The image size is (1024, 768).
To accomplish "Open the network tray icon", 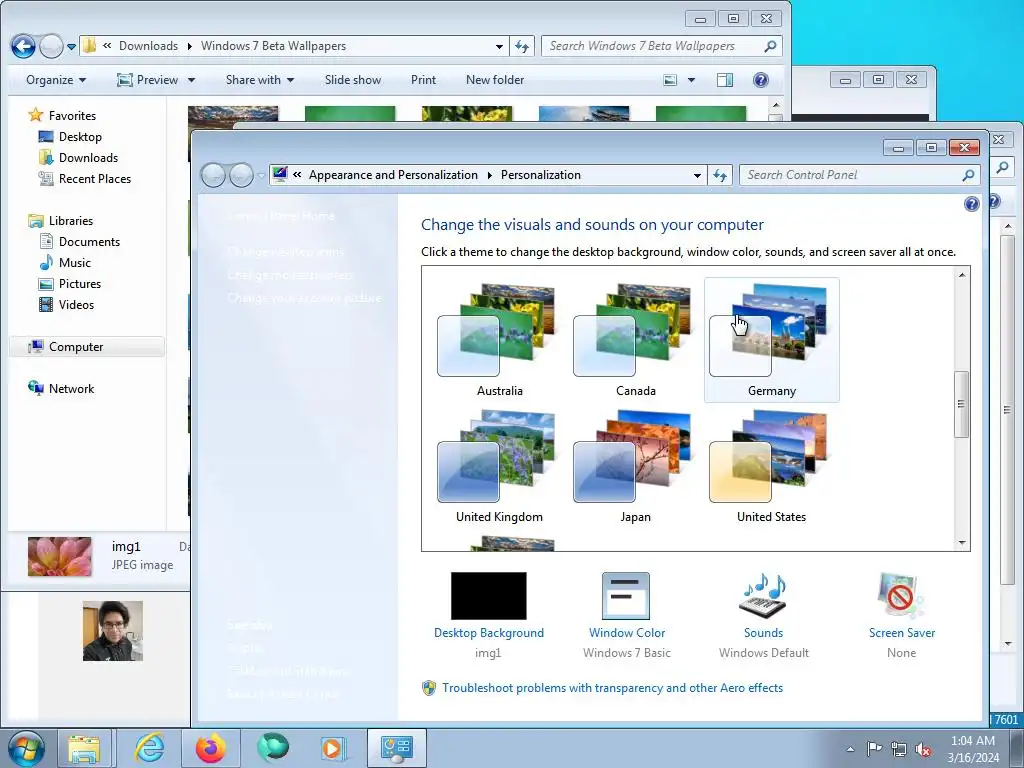I will pyautogui.click(x=899, y=749).
